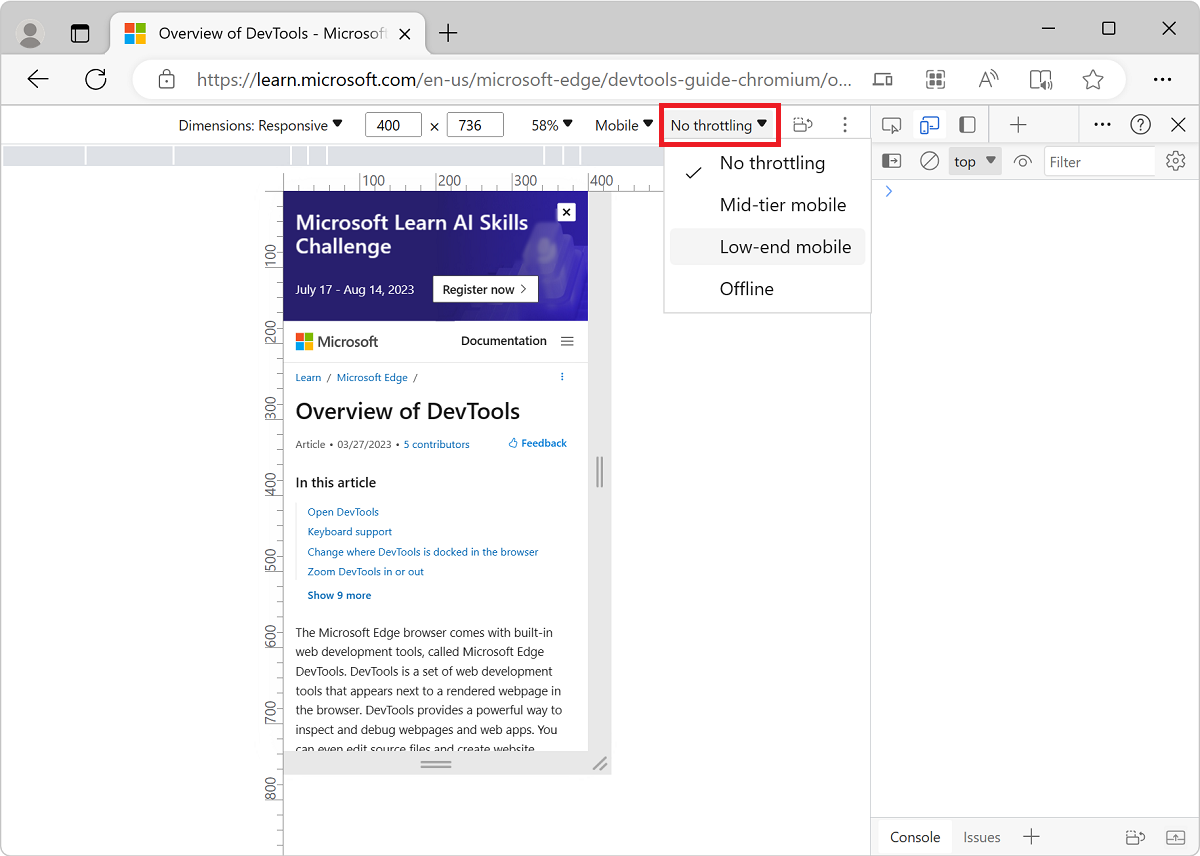The width and height of the screenshot is (1200, 856).
Task: Open console settings with the gear icon
Action: 1176,160
